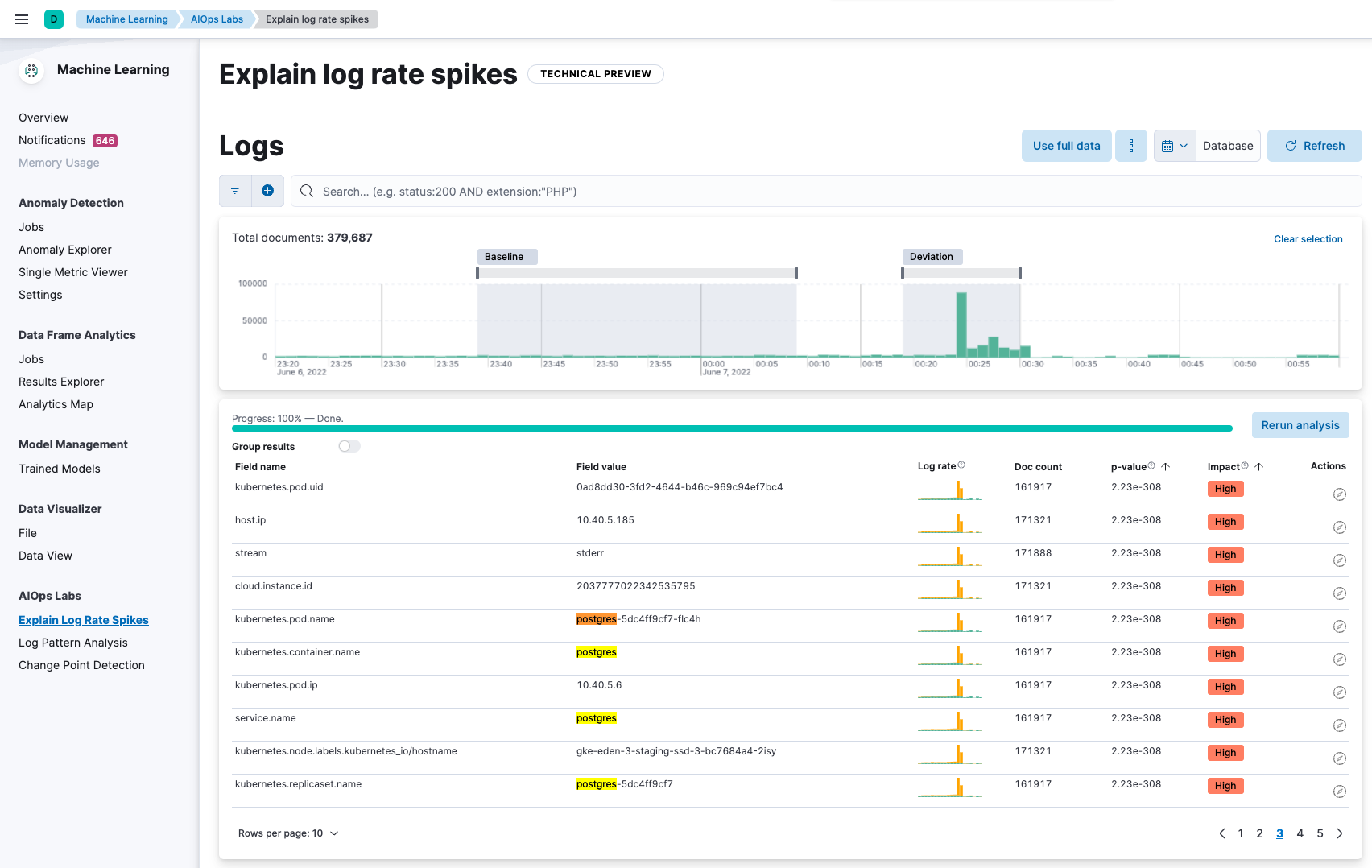The width and height of the screenshot is (1372, 868).
Task: Open the hamburger navigation menu
Action: (x=22, y=19)
